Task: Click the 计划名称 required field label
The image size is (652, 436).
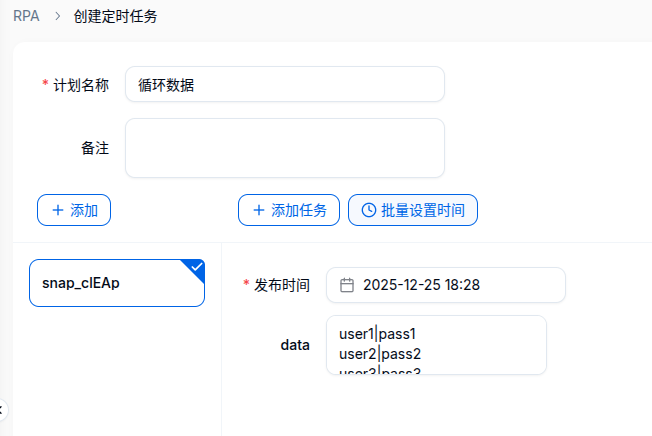Action: click(80, 85)
